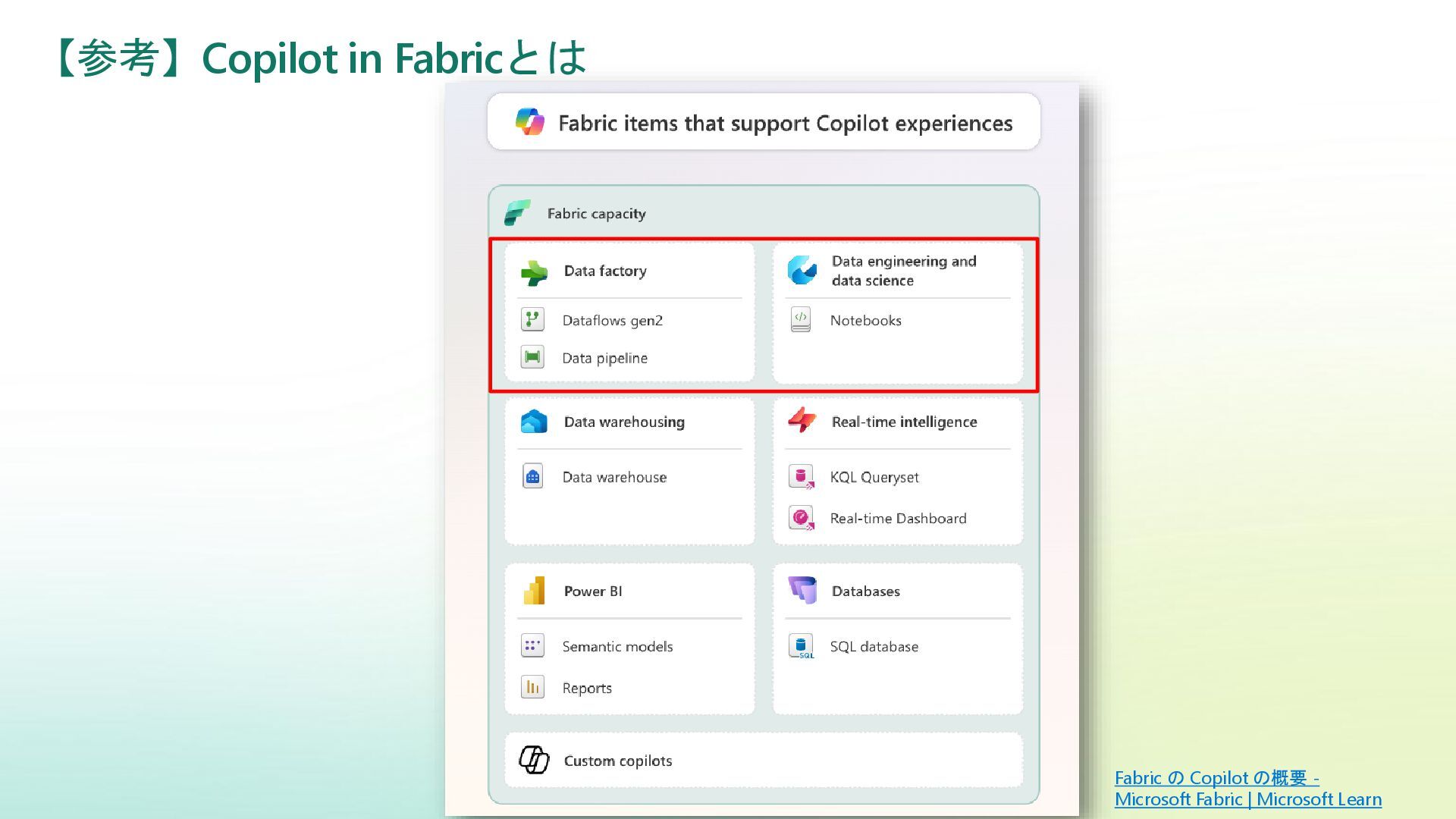
Task: Click the 'Data factory' heading
Action: click(x=604, y=271)
